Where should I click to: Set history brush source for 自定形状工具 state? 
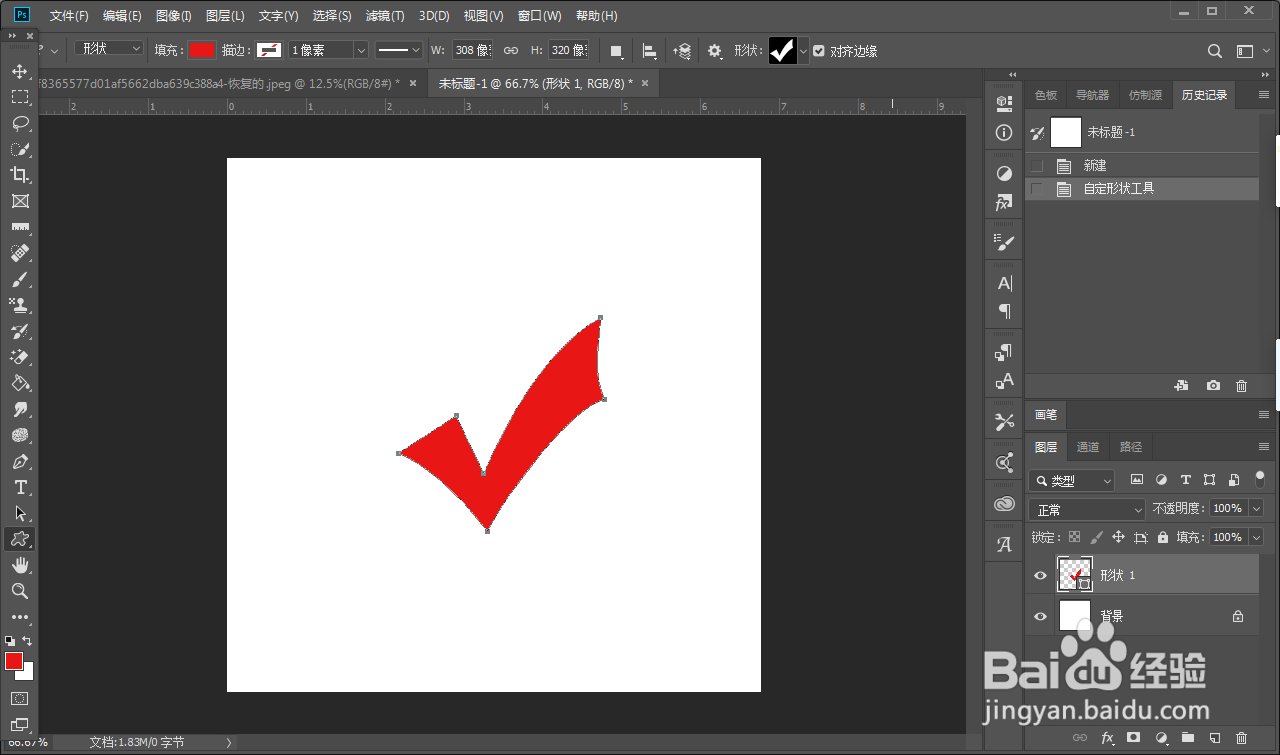(1037, 188)
